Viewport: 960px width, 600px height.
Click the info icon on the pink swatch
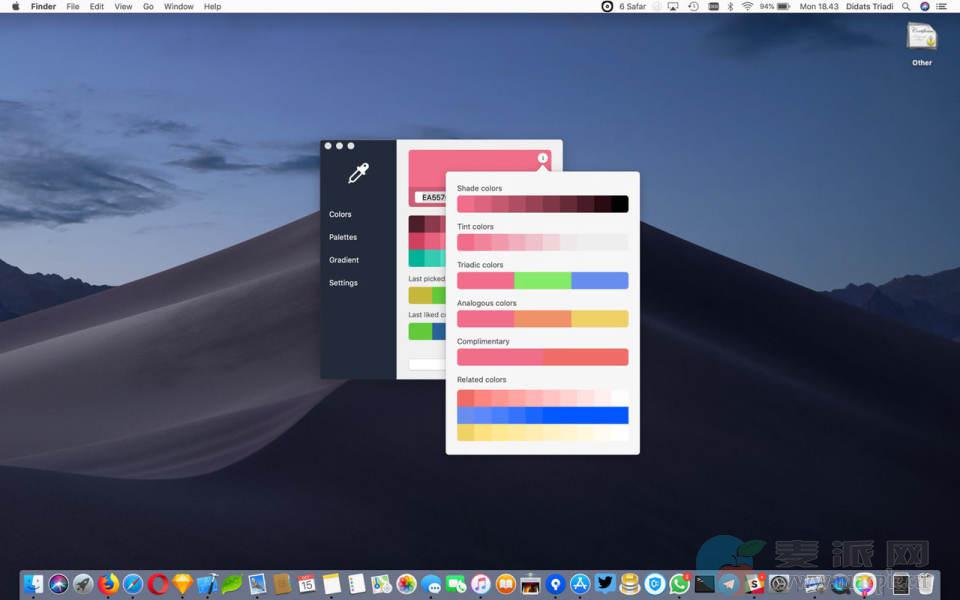[543, 158]
